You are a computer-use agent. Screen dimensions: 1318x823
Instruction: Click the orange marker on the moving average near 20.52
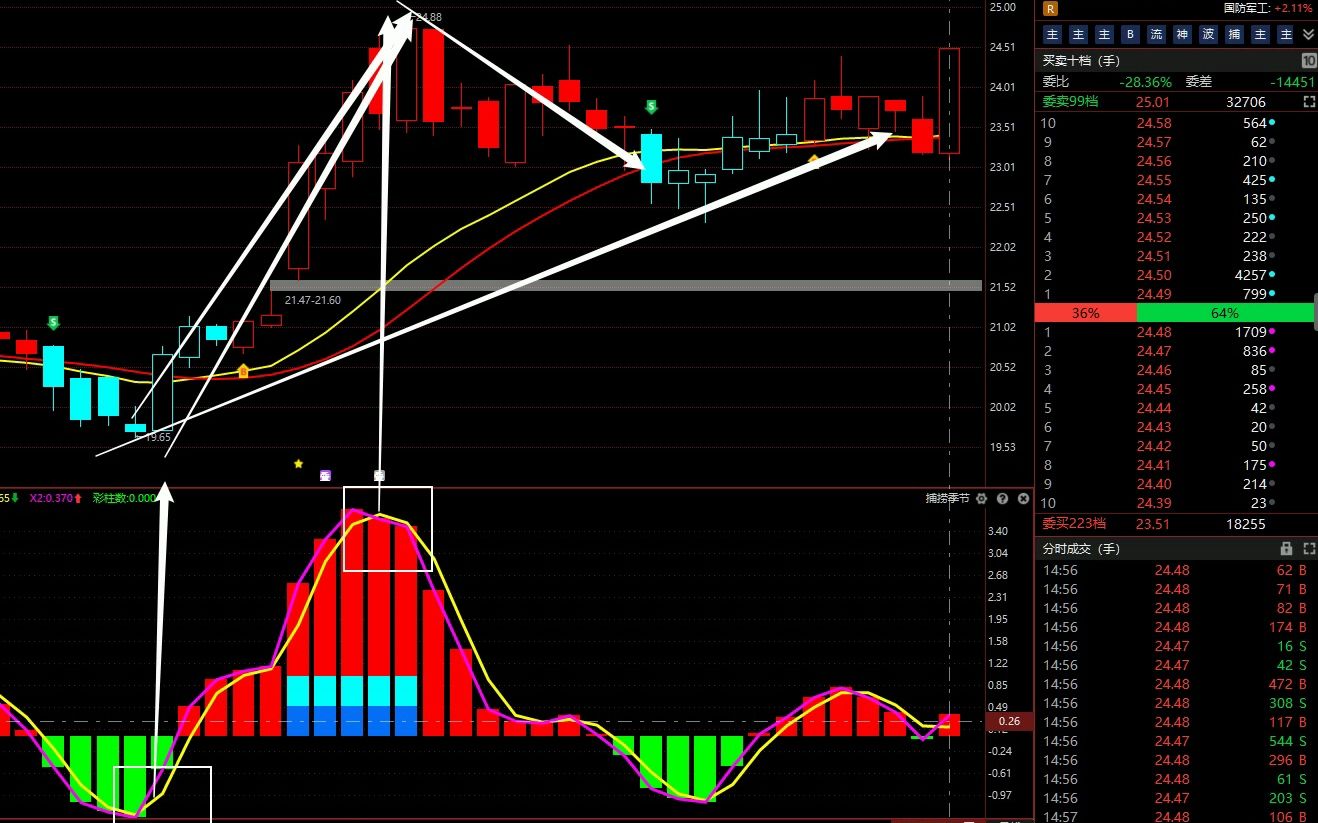pyautogui.click(x=243, y=371)
